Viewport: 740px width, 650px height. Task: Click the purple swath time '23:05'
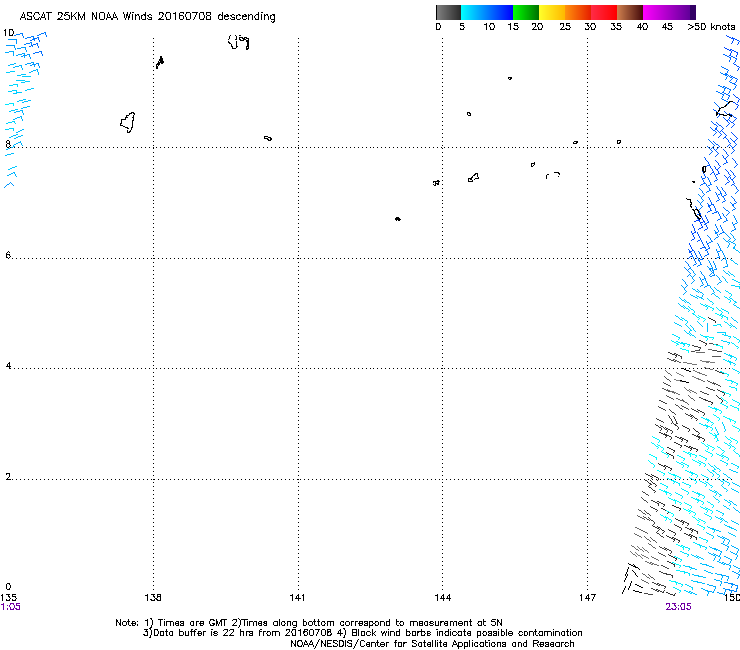[678, 607]
